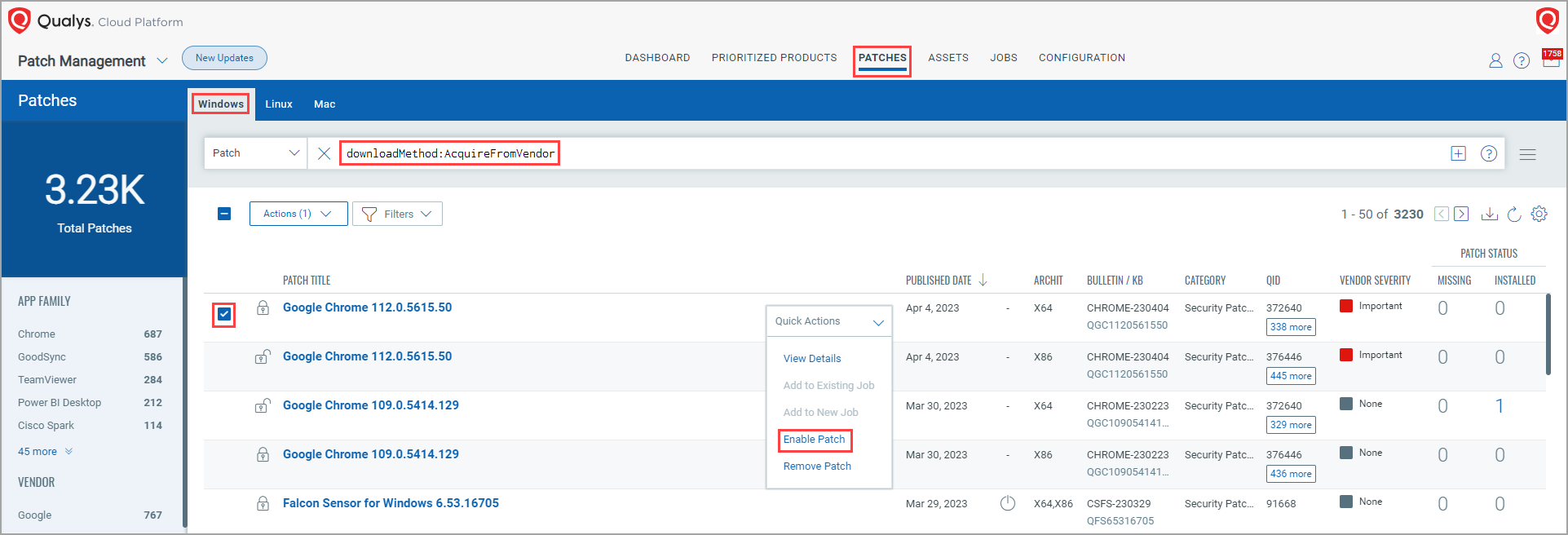1568x535 pixels.
Task: Open notifications showing 1758 badge
Action: pyautogui.click(x=1550, y=59)
